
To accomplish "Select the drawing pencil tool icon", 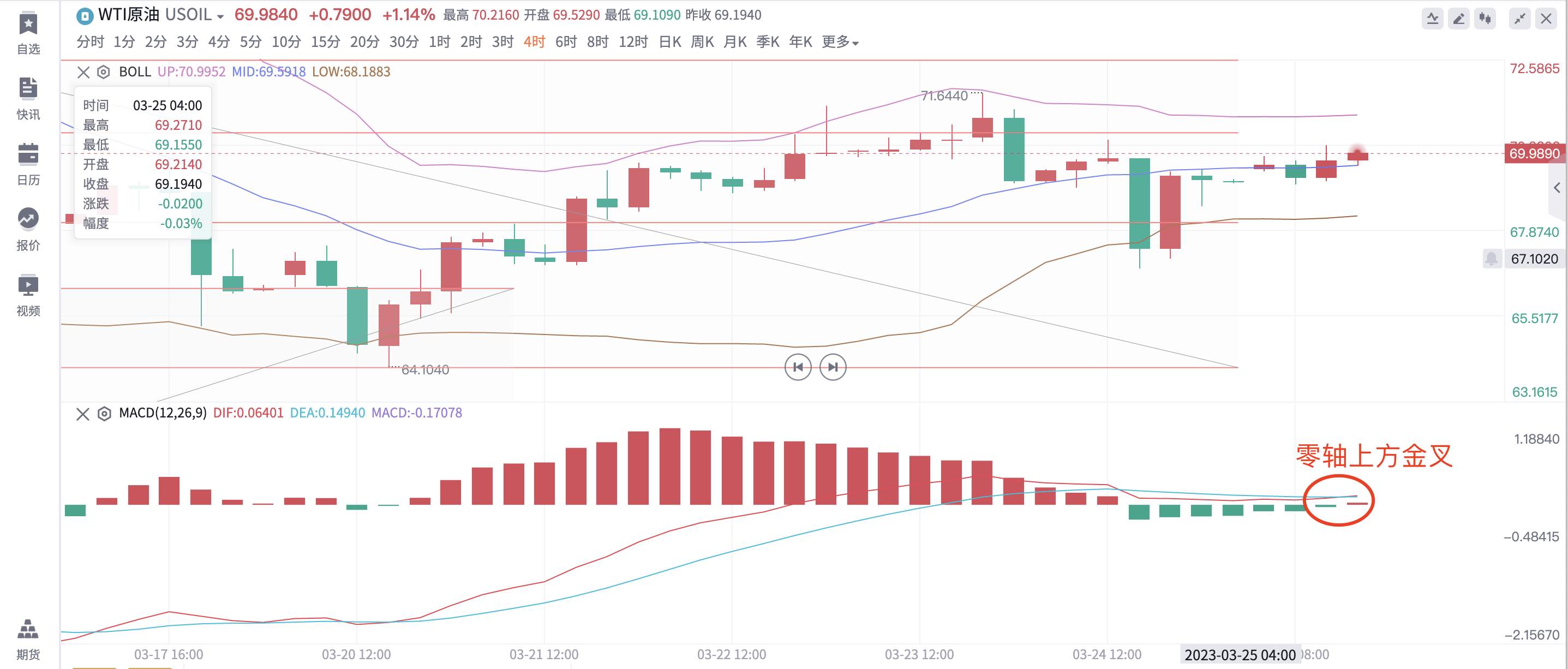I will [1459, 19].
